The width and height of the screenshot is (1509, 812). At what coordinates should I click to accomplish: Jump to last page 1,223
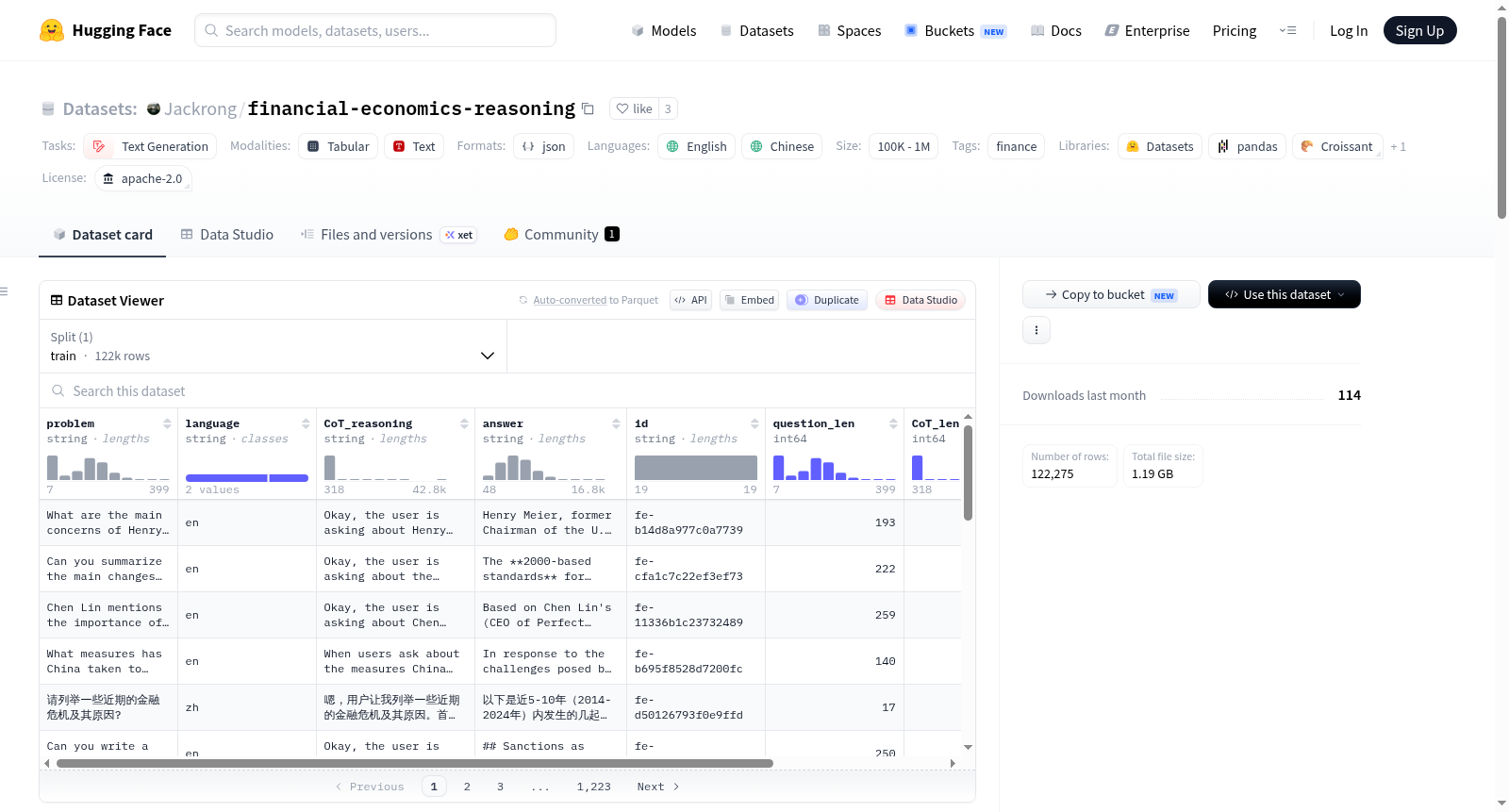(593, 787)
